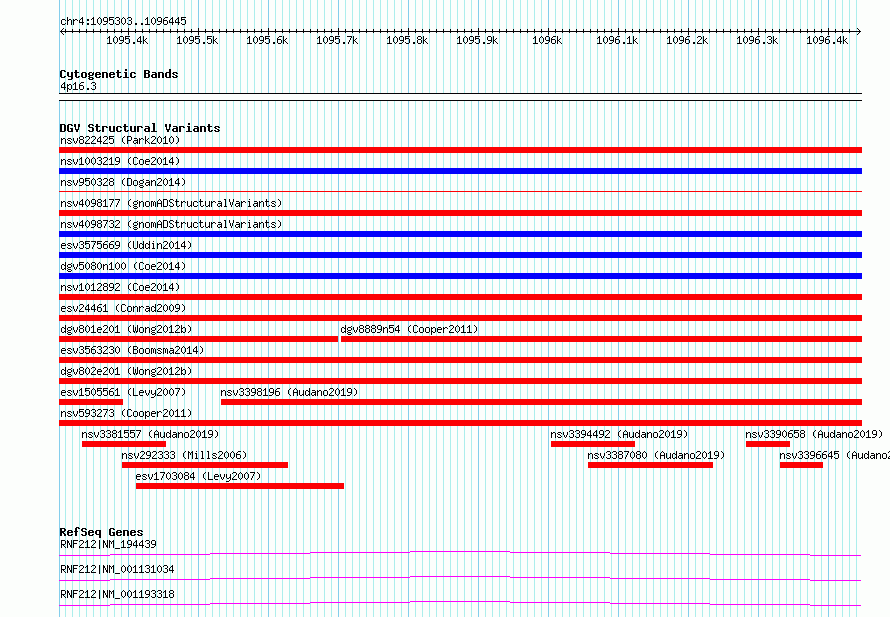Click the right arrow of the ruler

coord(858,32)
